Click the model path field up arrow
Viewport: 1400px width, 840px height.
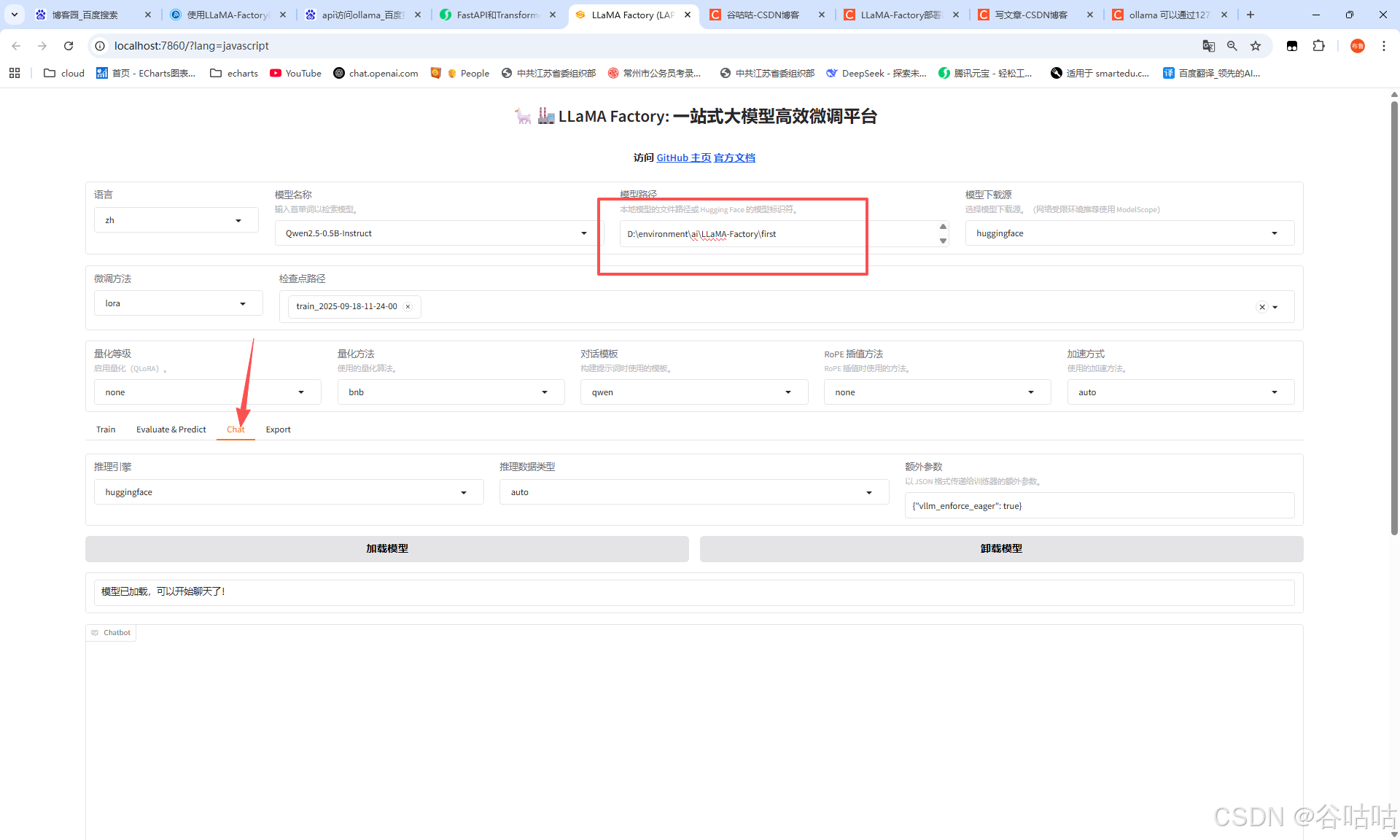pyautogui.click(x=943, y=227)
